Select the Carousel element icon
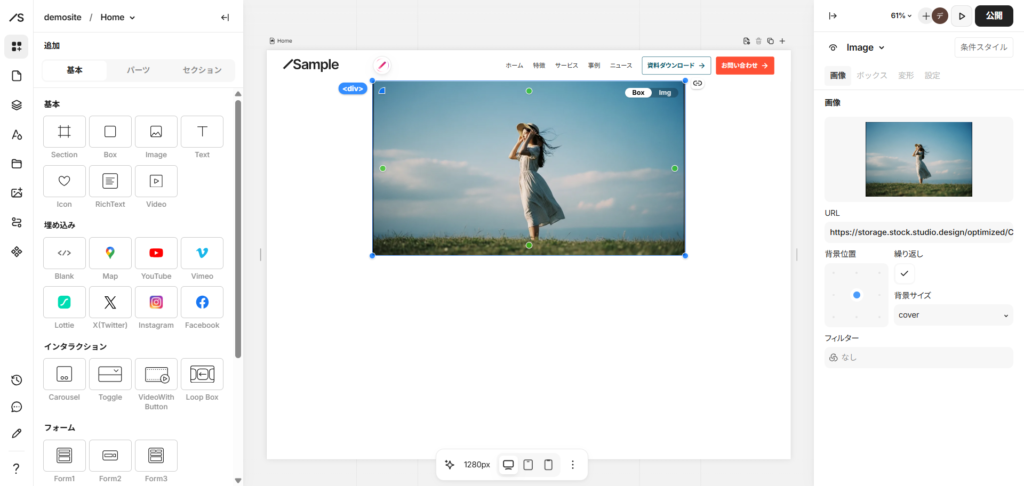This screenshot has height=486, width=1024. click(x=64, y=374)
